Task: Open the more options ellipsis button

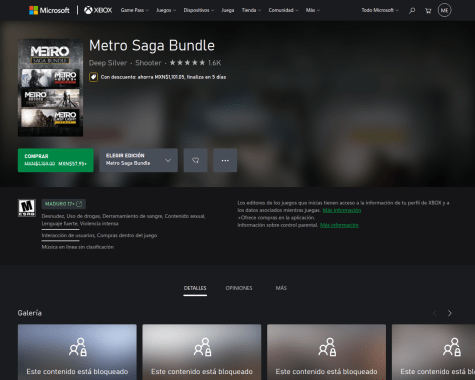Action: (225, 160)
